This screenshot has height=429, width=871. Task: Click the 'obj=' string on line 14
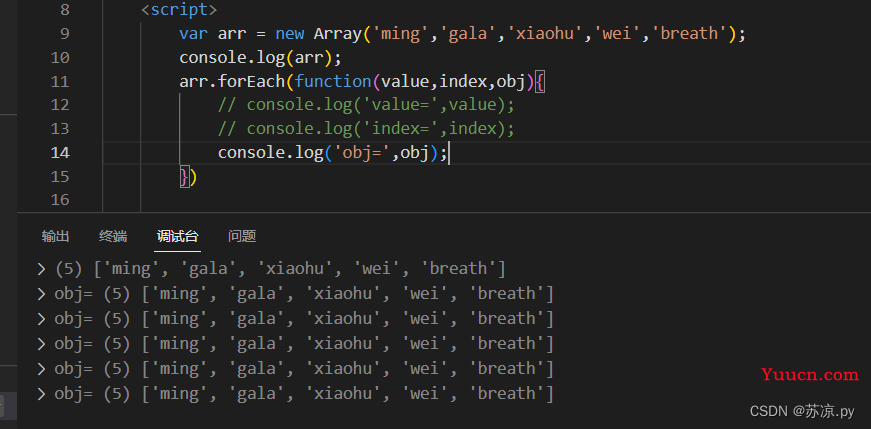click(362, 153)
